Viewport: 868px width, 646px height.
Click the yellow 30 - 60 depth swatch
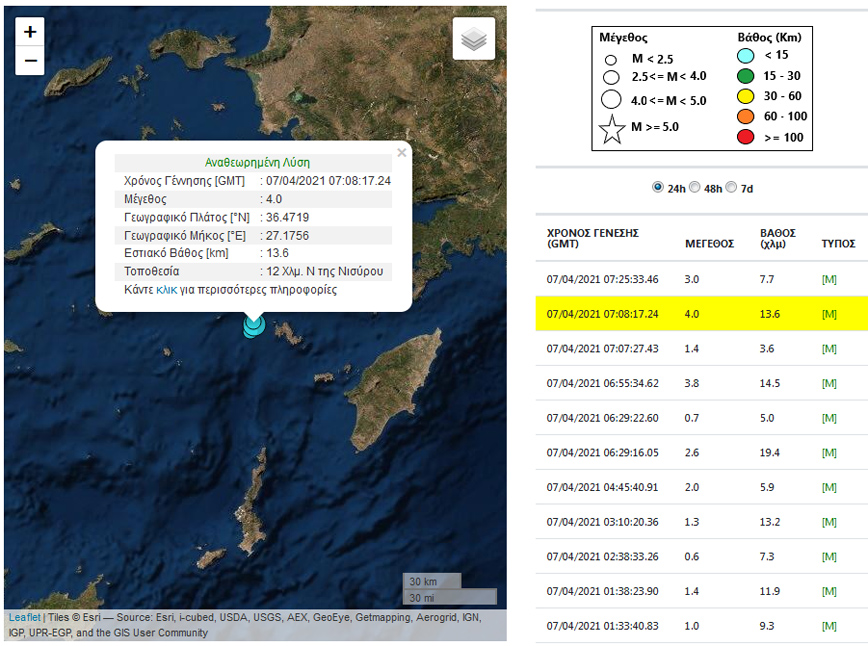pyautogui.click(x=745, y=96)
